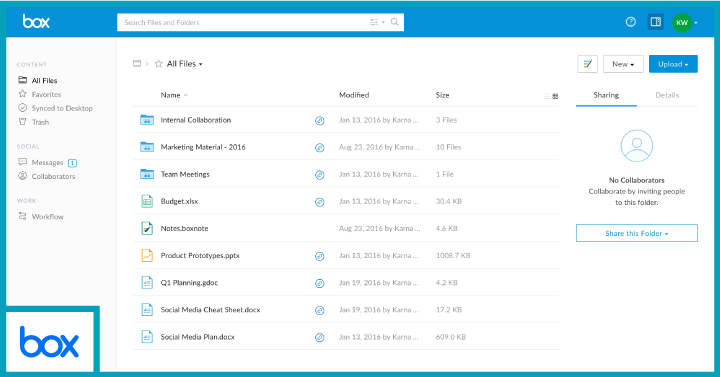This screenshot has height=377, width=720.
Task: Open Social Media Cheat Sheet.docx file name
Action: click(210, 309)
